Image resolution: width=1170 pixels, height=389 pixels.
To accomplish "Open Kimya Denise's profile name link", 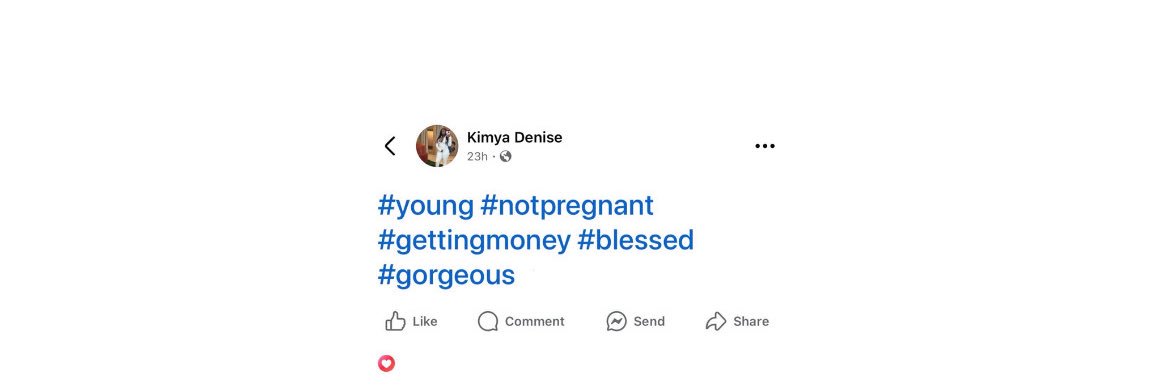I will (x=514, y=137).
